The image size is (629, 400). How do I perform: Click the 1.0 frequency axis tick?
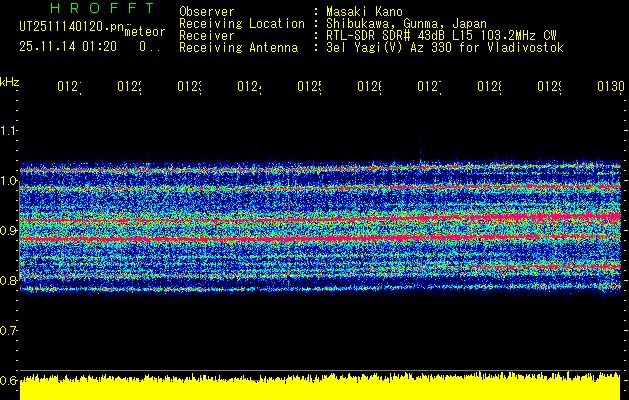tap(9, 181)
